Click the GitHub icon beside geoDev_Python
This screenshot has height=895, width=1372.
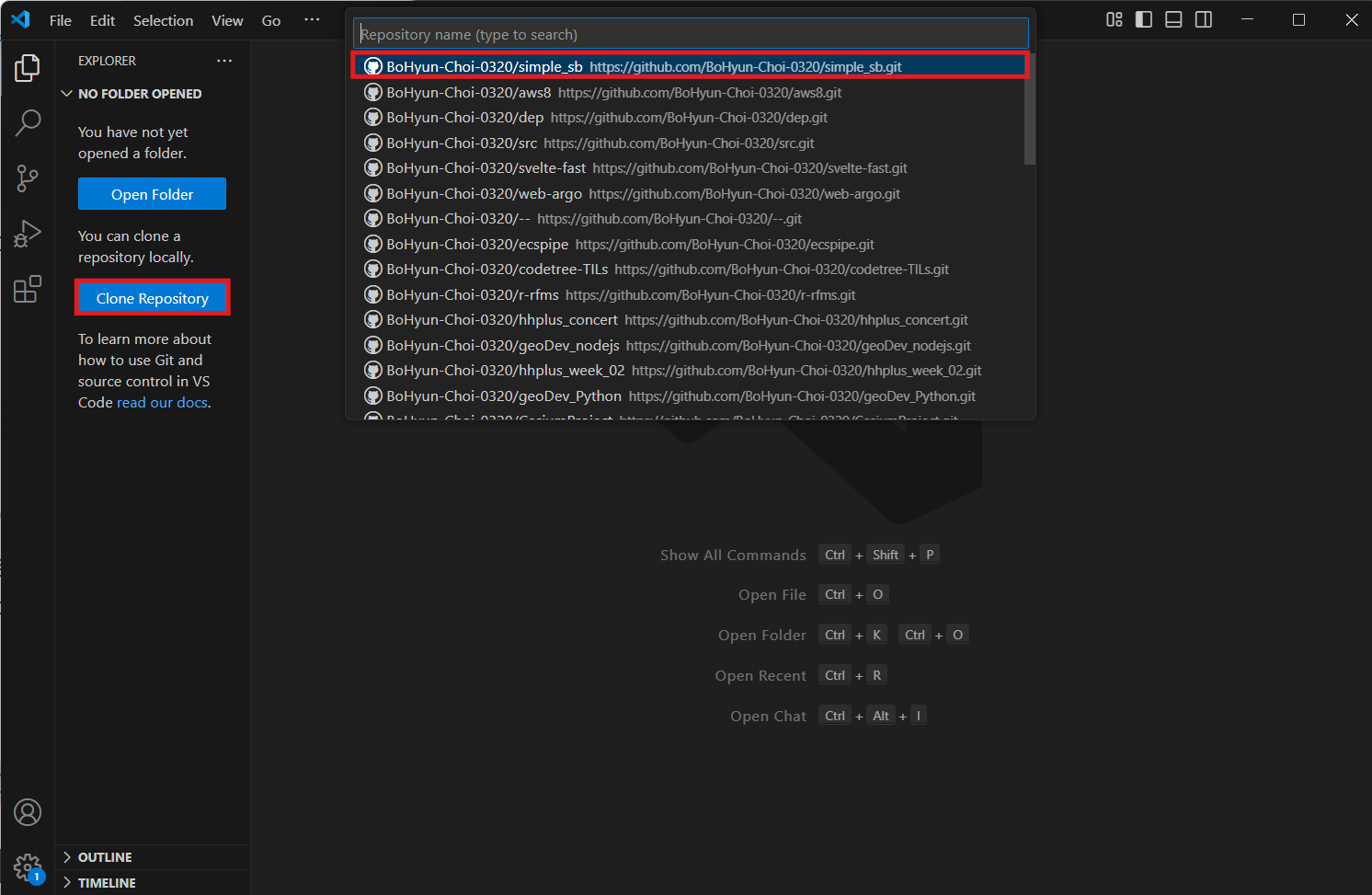[x=372, y=396]
